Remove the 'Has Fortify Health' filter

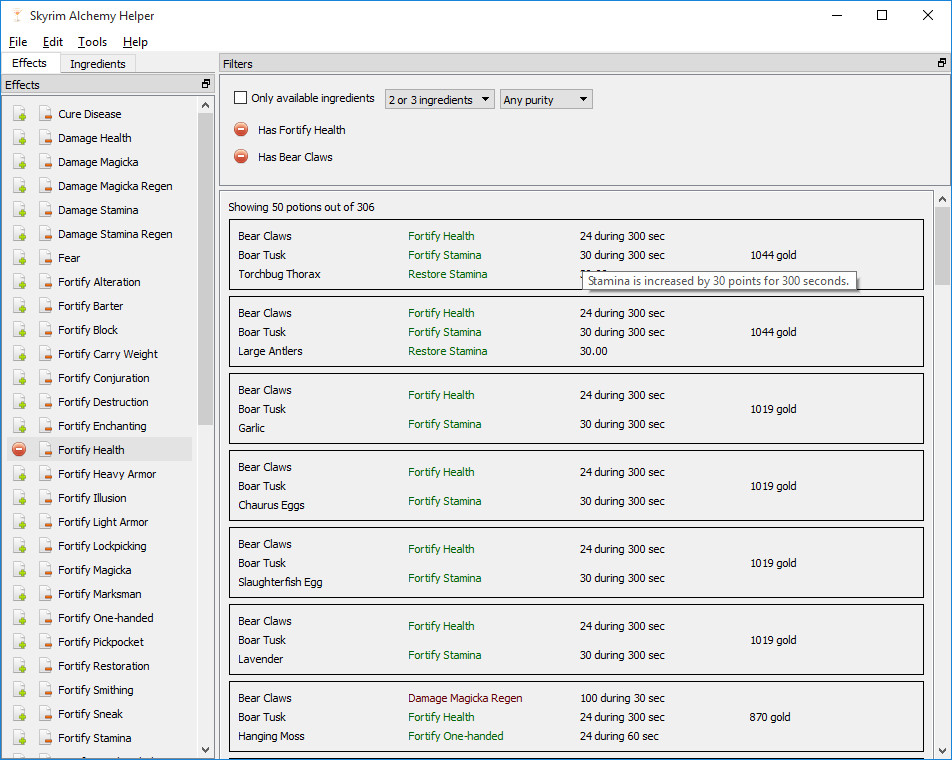(x=241, y=129)
